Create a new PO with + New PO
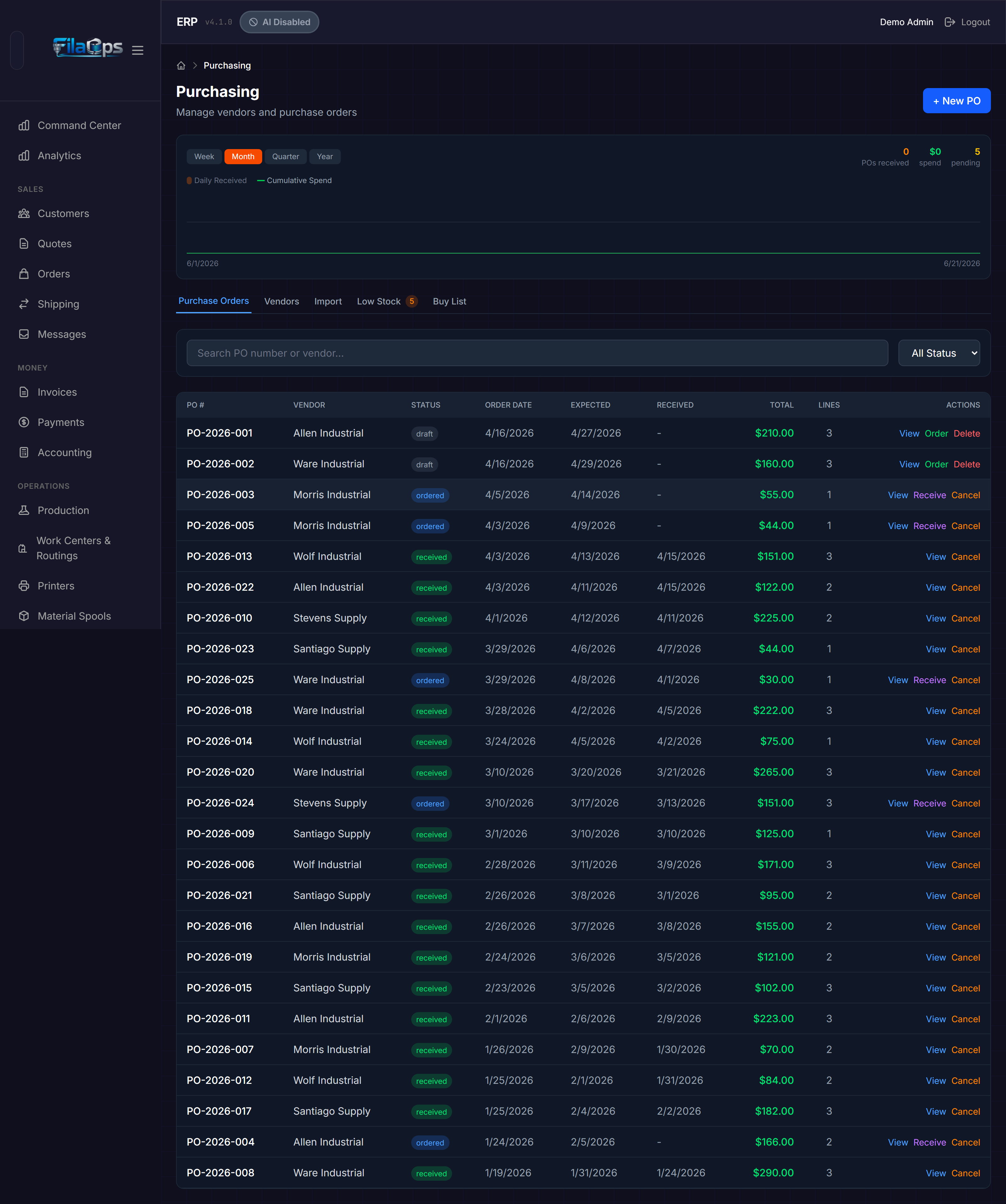The image size is (1006, 1204). (956, 101)
